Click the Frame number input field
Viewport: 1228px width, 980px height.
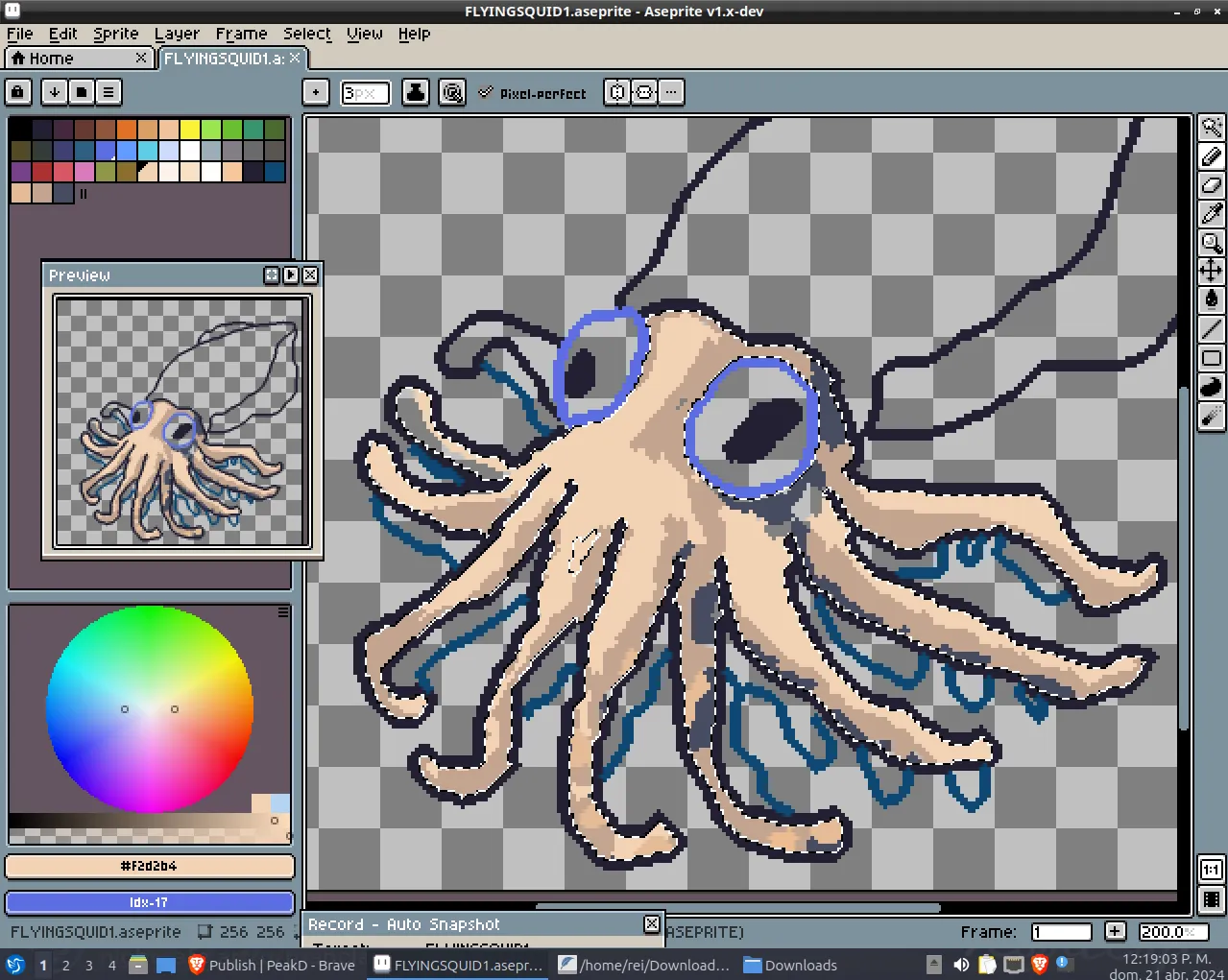click(x=1062, y=932)
